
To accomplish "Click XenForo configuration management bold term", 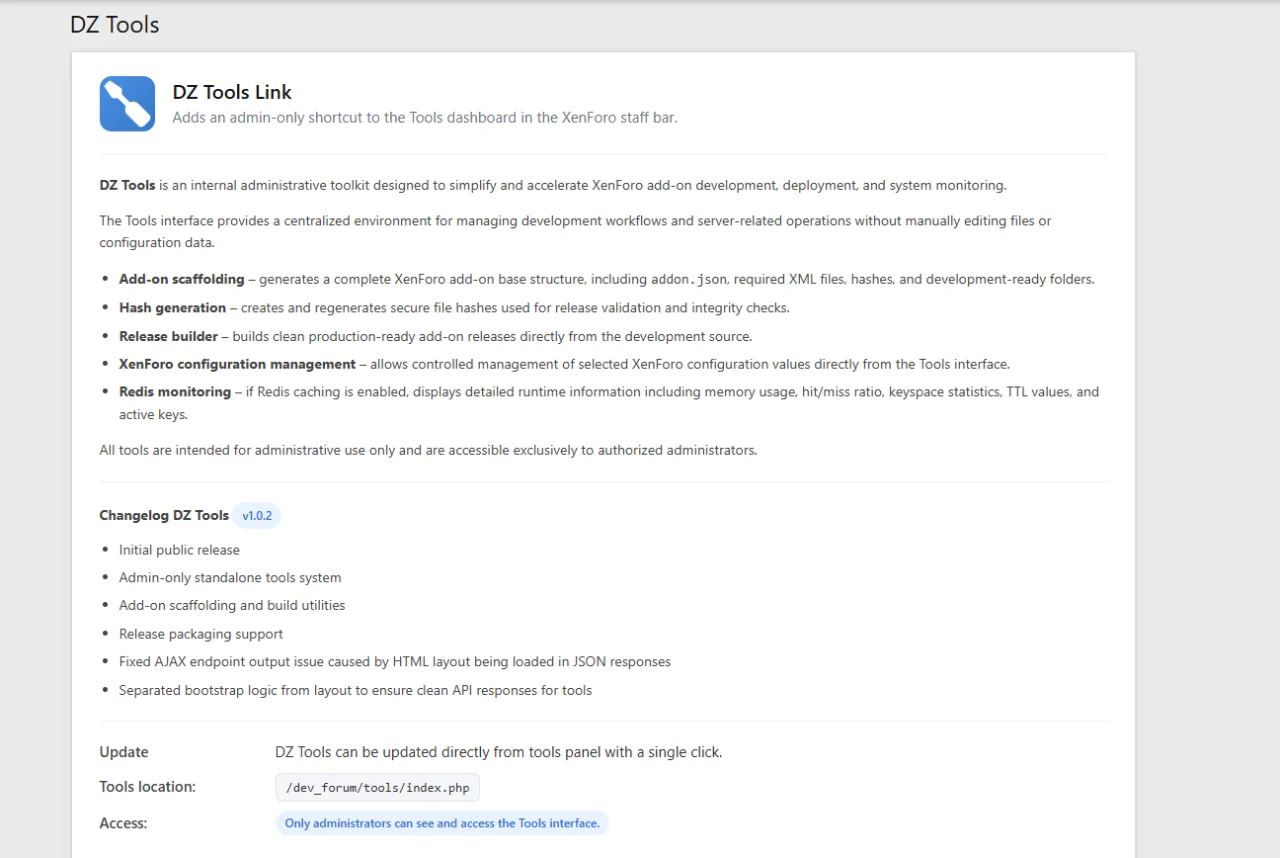I will [237, 364].
